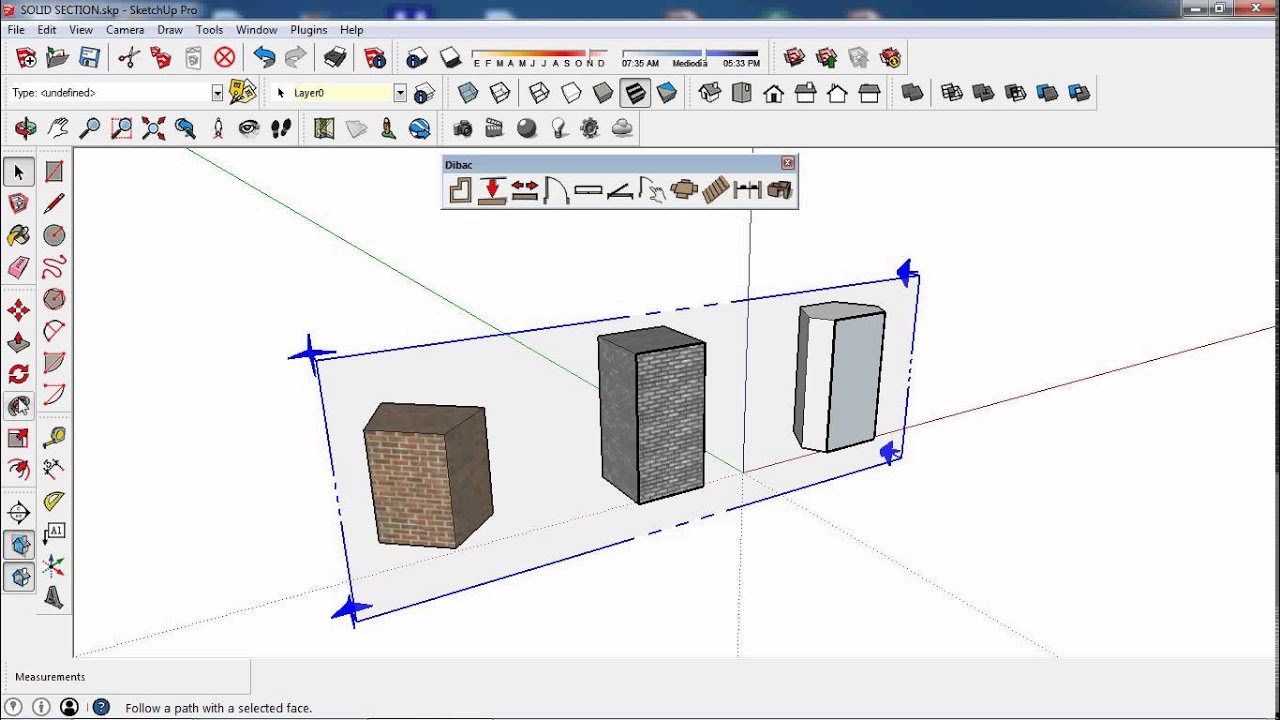Pick the Eraser tool

pos(18,268)
